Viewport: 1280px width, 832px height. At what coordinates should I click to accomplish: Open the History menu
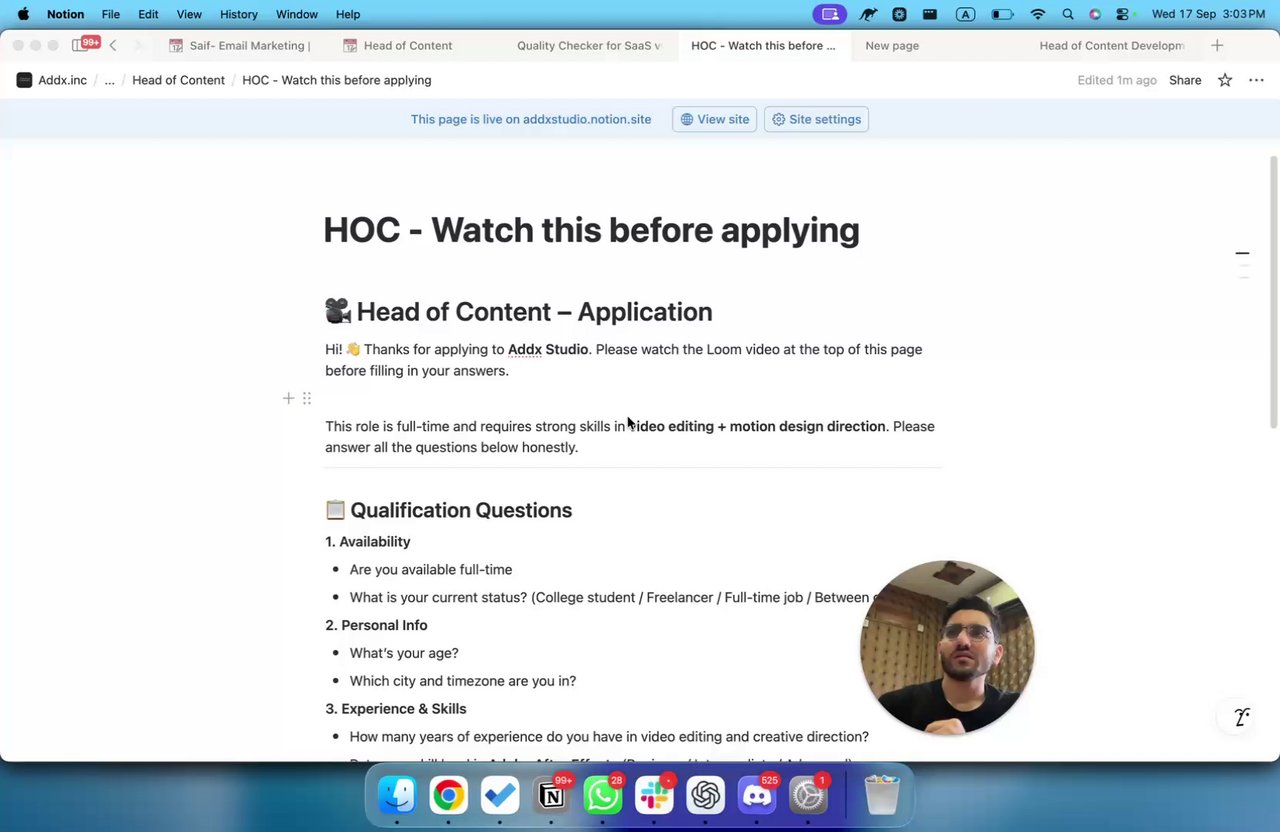coord(238,14)
